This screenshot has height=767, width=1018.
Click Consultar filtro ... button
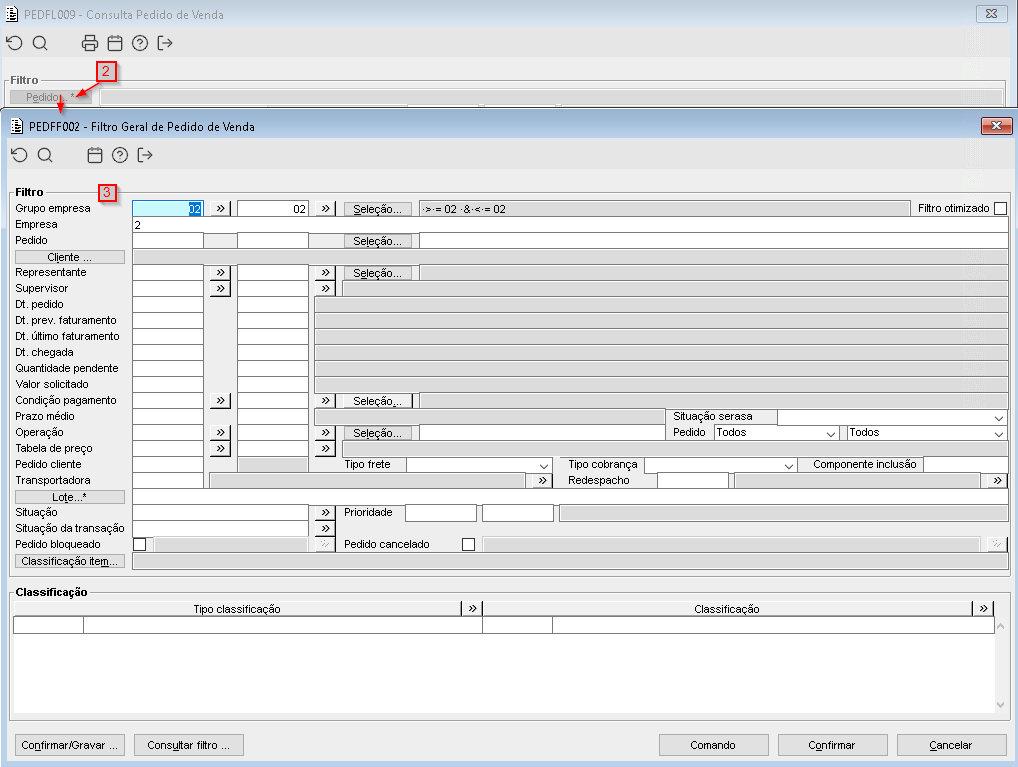[189, 745]
